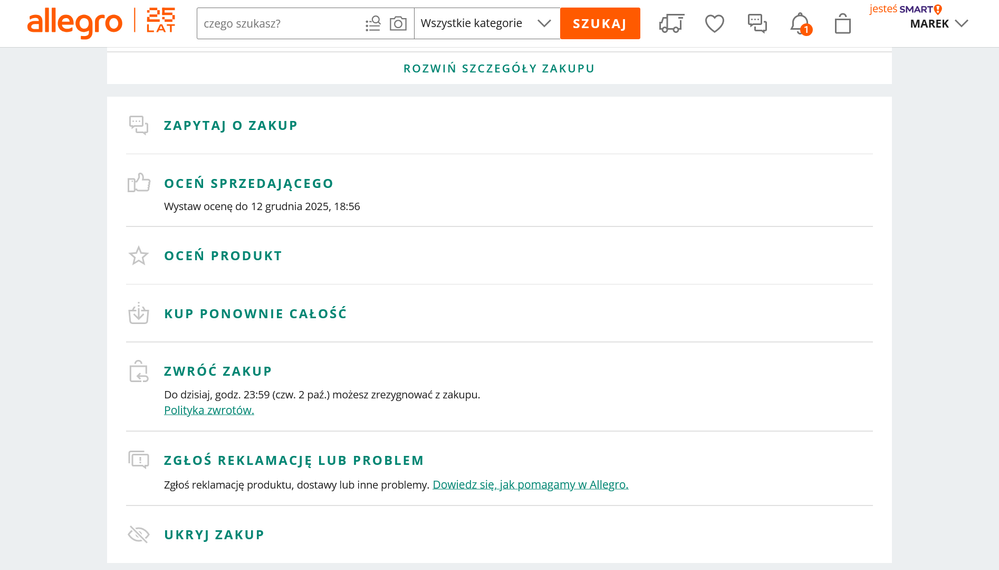The image size is (999, 570).
Task: Open the Wszystkie kategorie dropdown
Action: pos(486,23)
